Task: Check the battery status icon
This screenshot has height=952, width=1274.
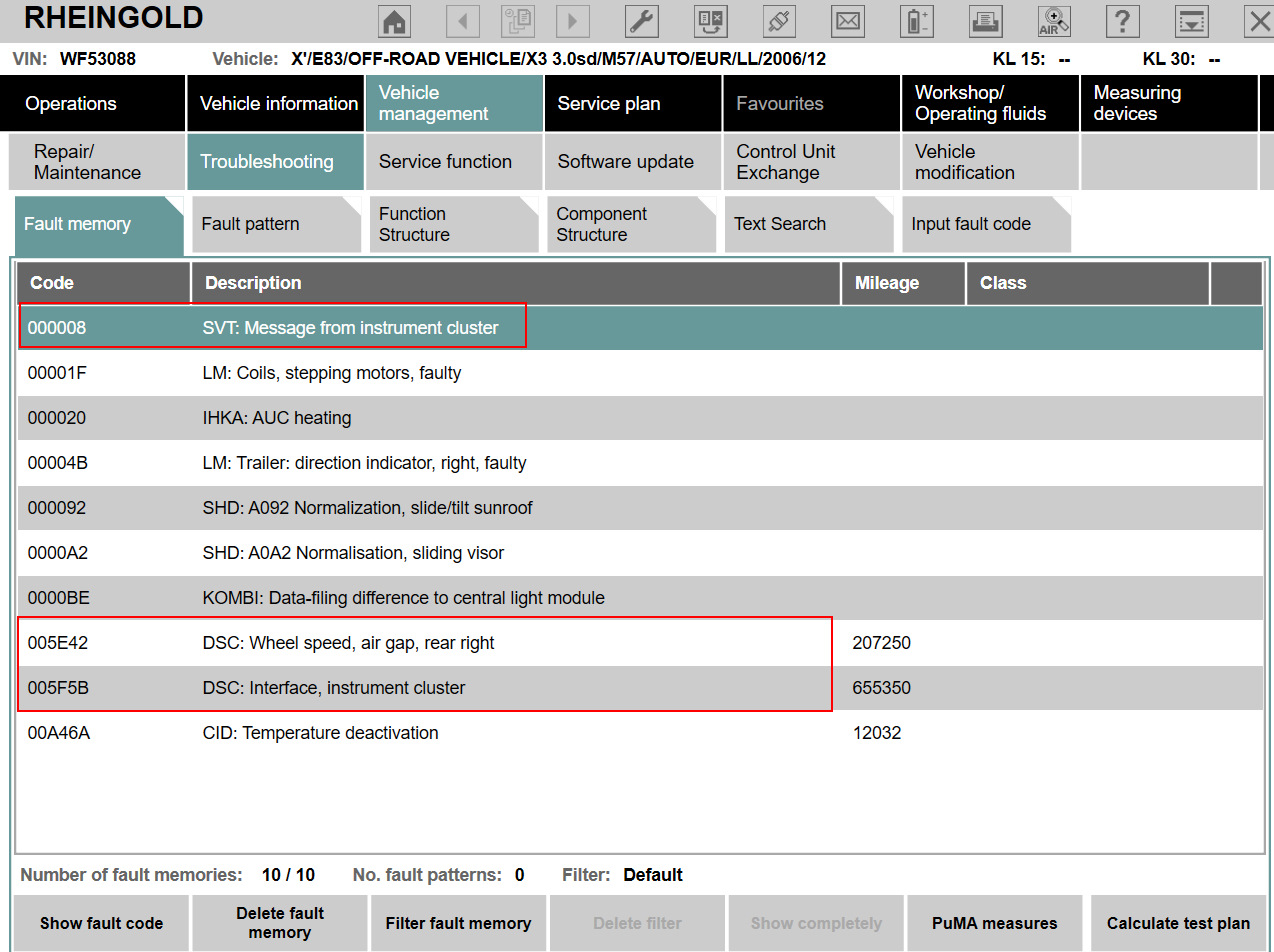Action: click(917, 21)
